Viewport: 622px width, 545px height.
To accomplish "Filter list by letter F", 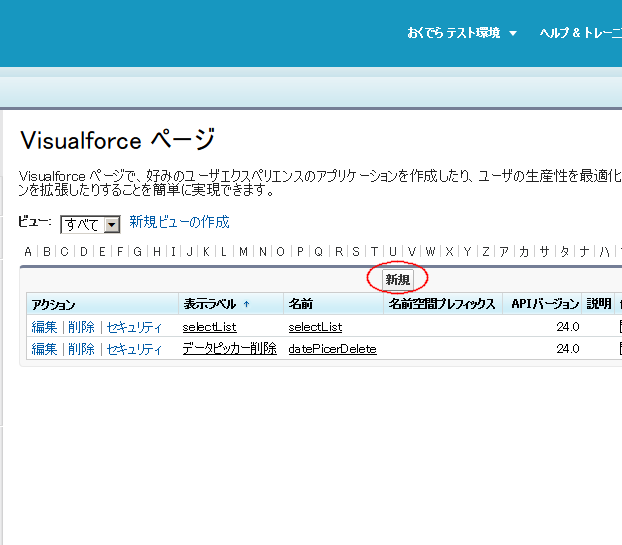I will (x=120, y=252).
